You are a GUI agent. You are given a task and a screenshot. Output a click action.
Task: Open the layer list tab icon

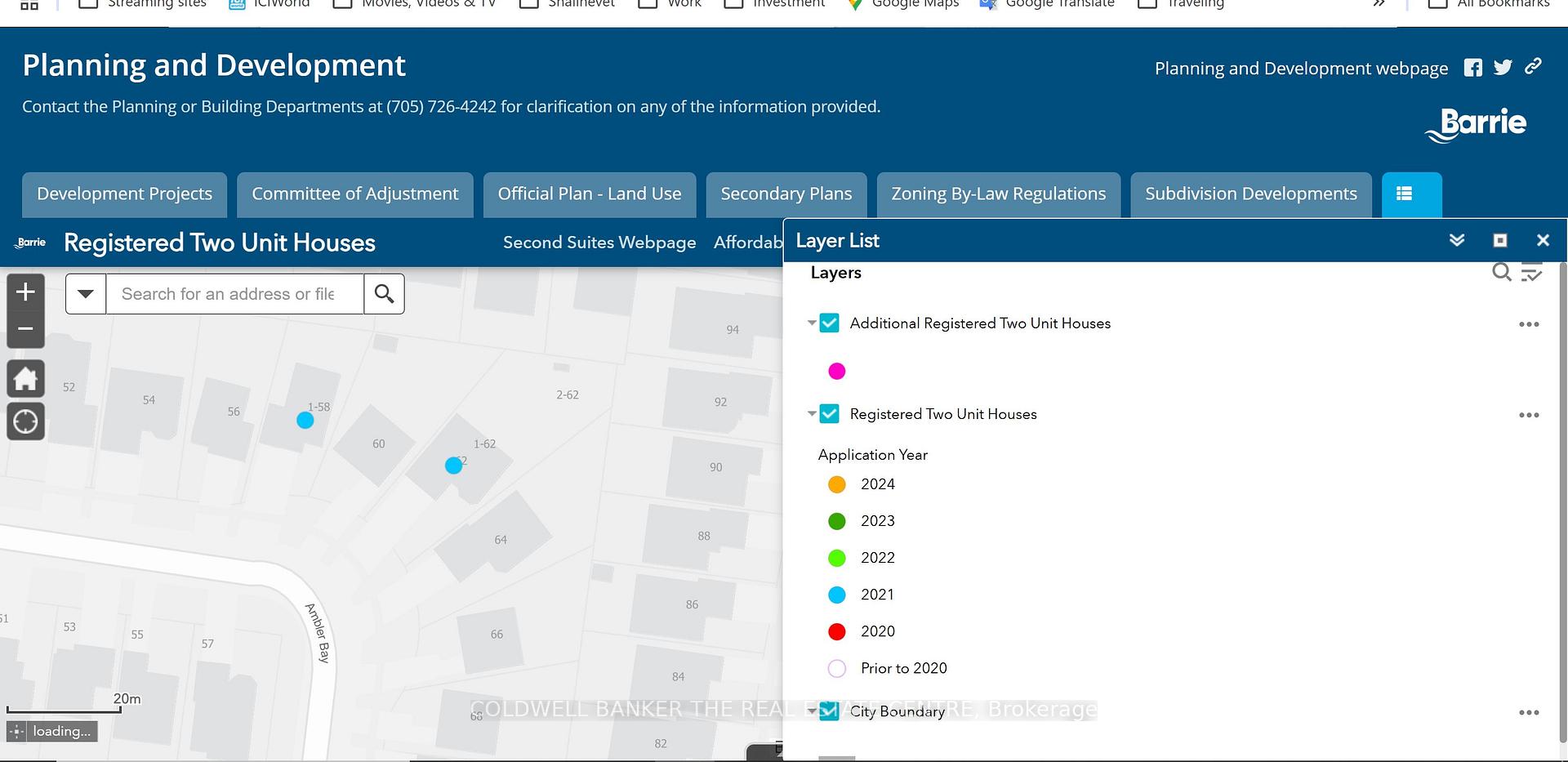[1411, 194]
